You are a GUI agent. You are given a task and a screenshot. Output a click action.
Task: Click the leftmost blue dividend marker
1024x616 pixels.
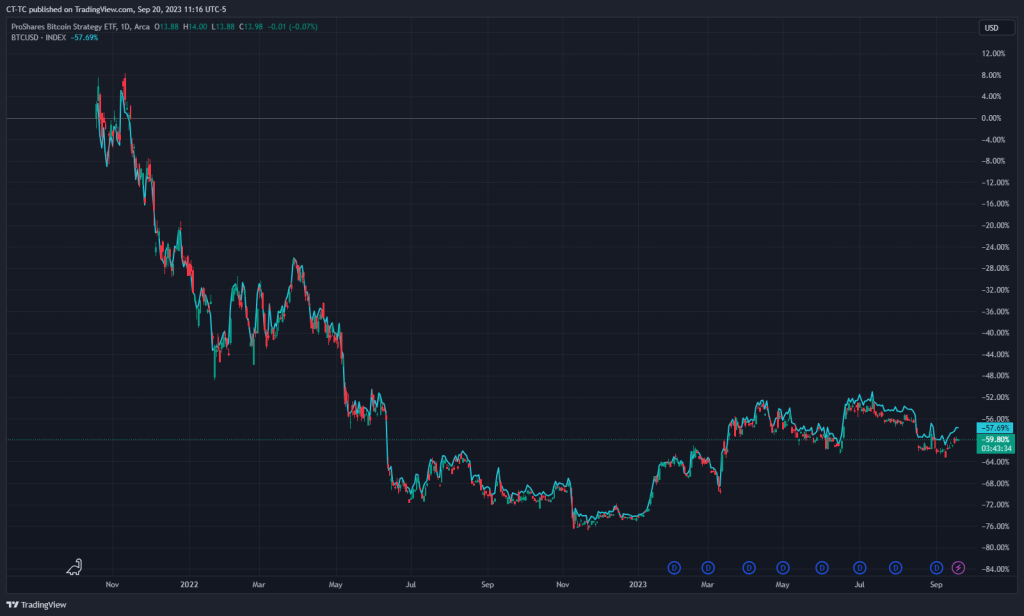click(674, 568)
